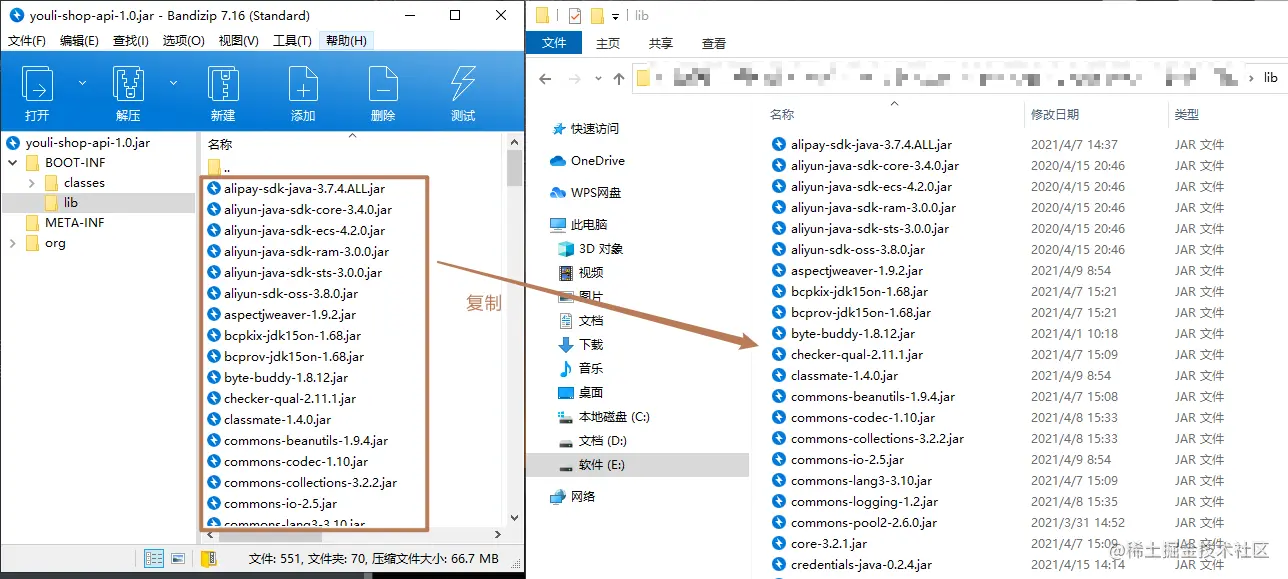Open the 帮助(H) menu

[x=346, y=41]
